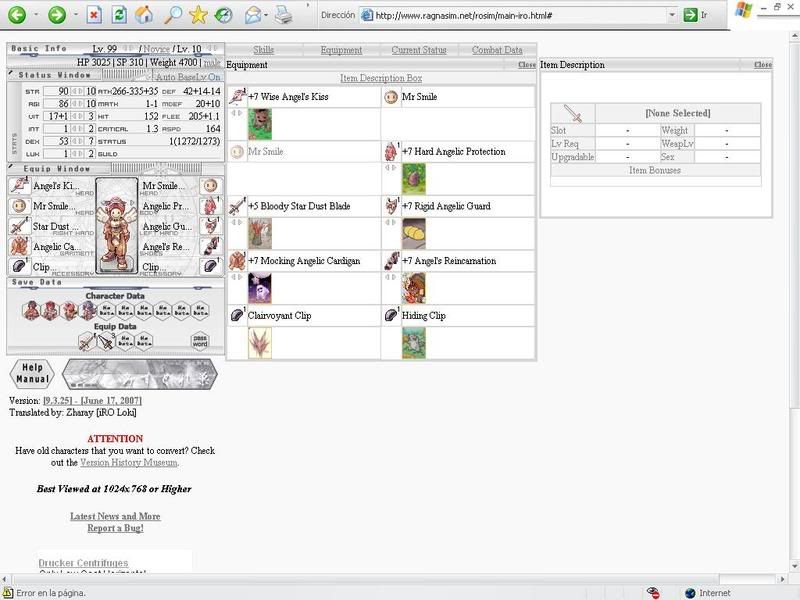Switch to the Skills tab
This screenshot has height=600, width=800.
coord(263,50)
